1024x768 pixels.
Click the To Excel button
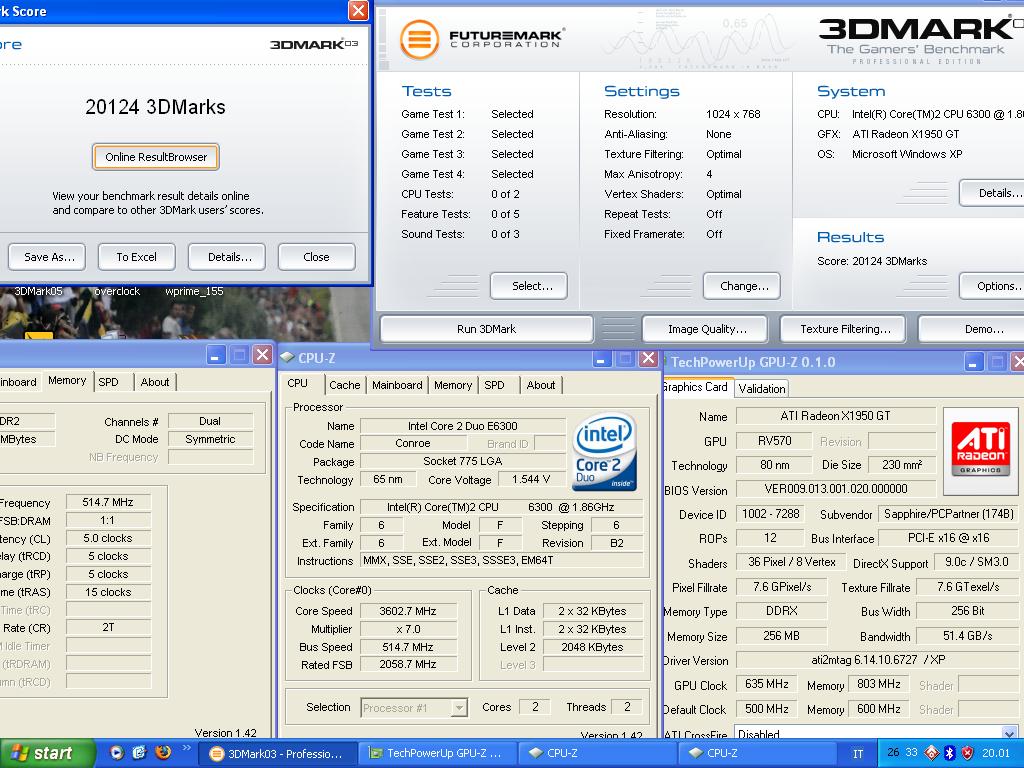point(136,257)
